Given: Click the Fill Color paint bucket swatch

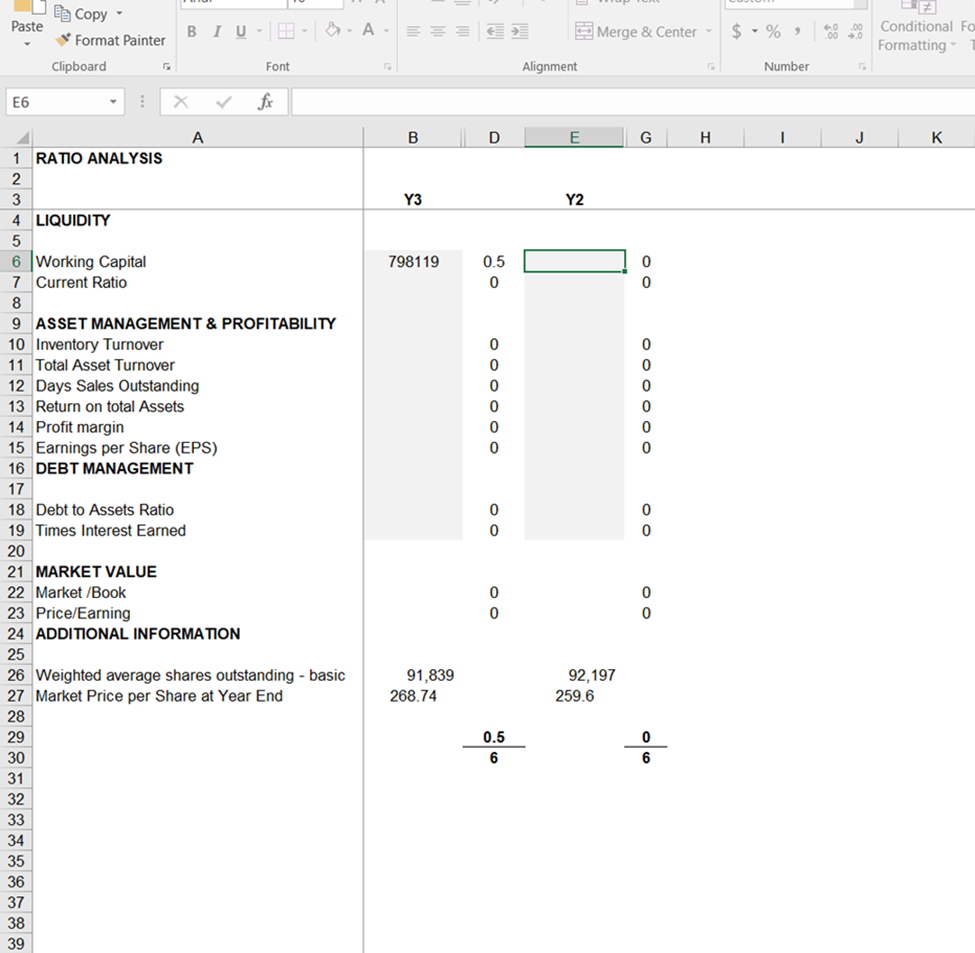Looking at the screenshot, I should [x=332, y=31].
